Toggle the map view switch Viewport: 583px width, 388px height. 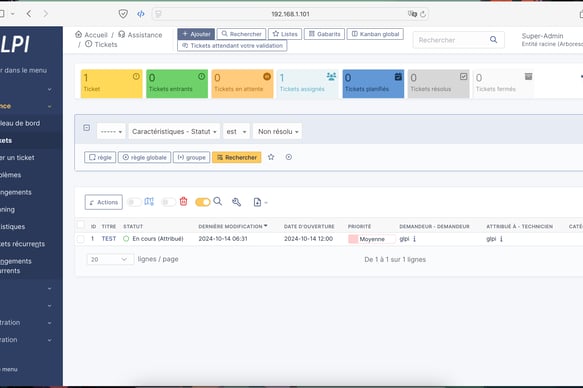pyautogui.click(x=134, y=202)
